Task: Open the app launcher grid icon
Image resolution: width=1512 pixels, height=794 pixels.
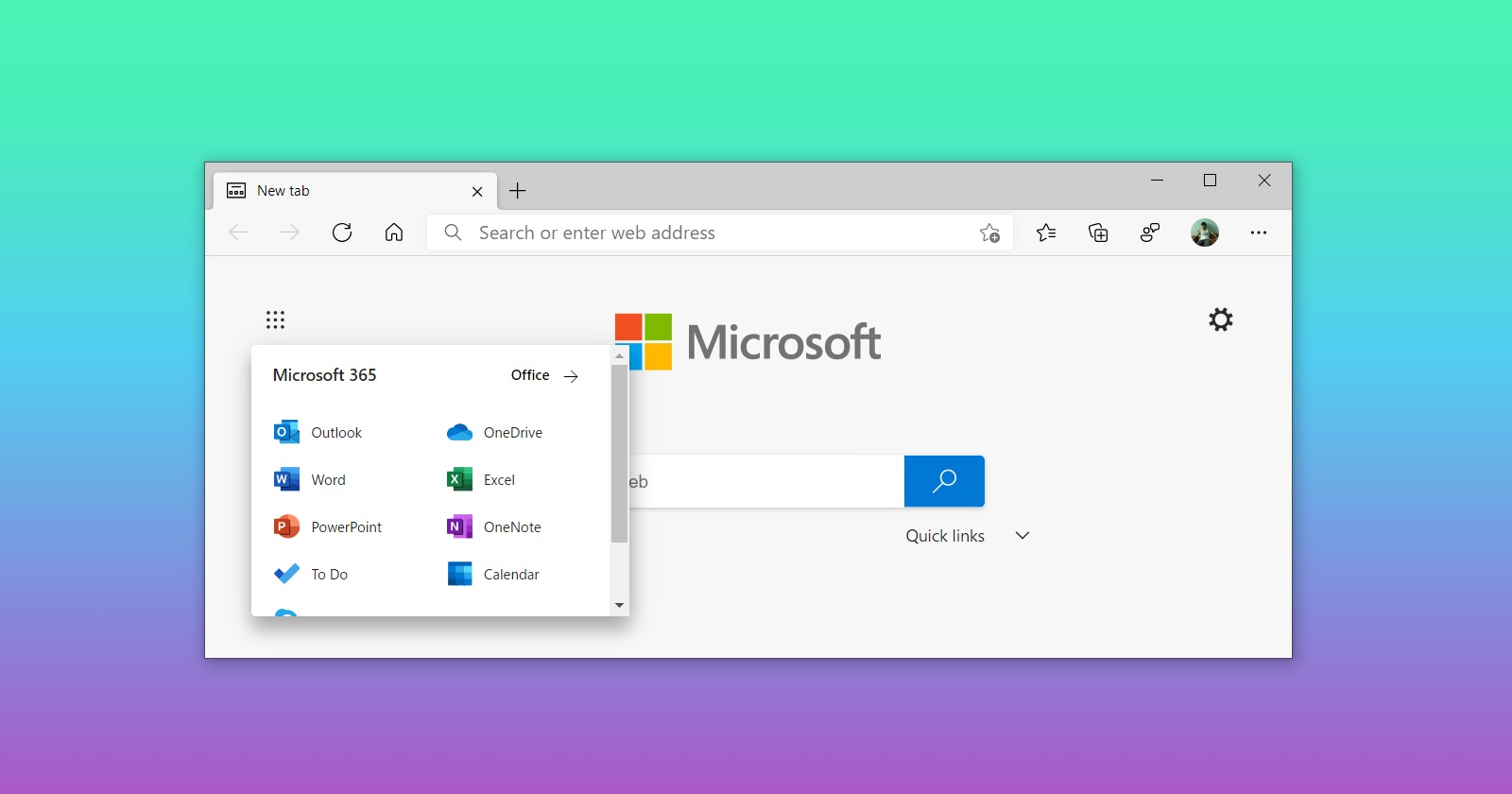Action: tap(275, 319)
